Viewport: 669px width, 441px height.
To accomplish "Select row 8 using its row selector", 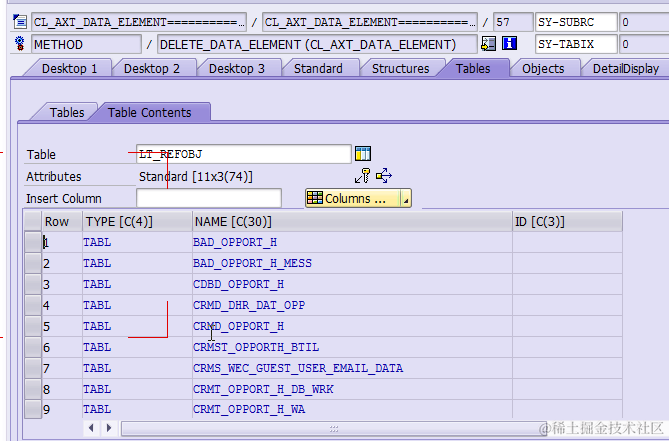I will [33, 389].
